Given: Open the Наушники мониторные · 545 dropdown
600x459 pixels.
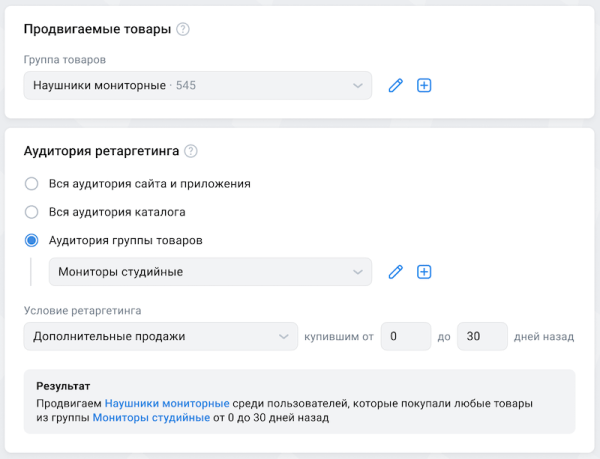Looking at the screenshot, I should (x=197, y=86).
